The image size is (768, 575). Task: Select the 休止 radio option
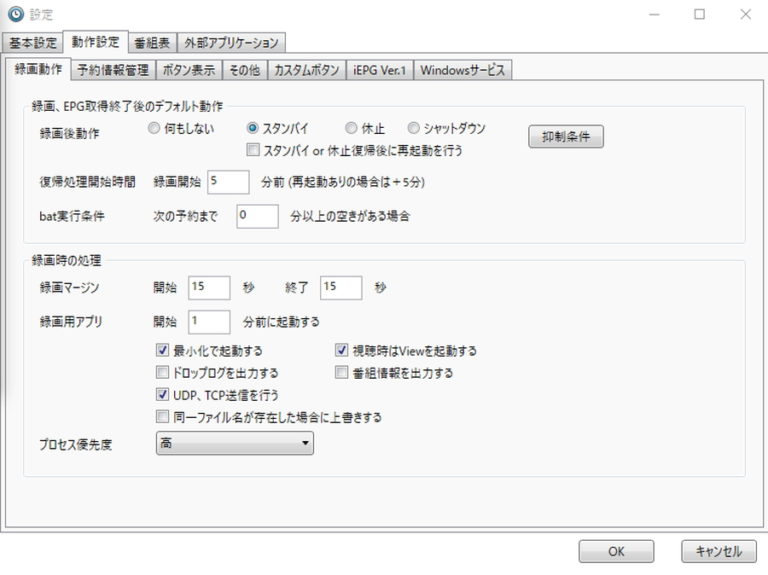click(x=351, y=129)
